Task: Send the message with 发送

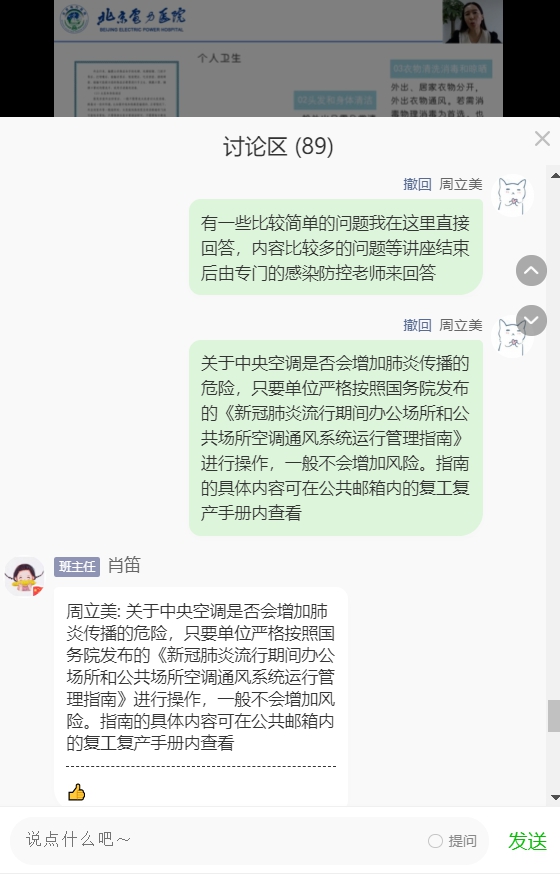Action: click(x=527, y=841)
